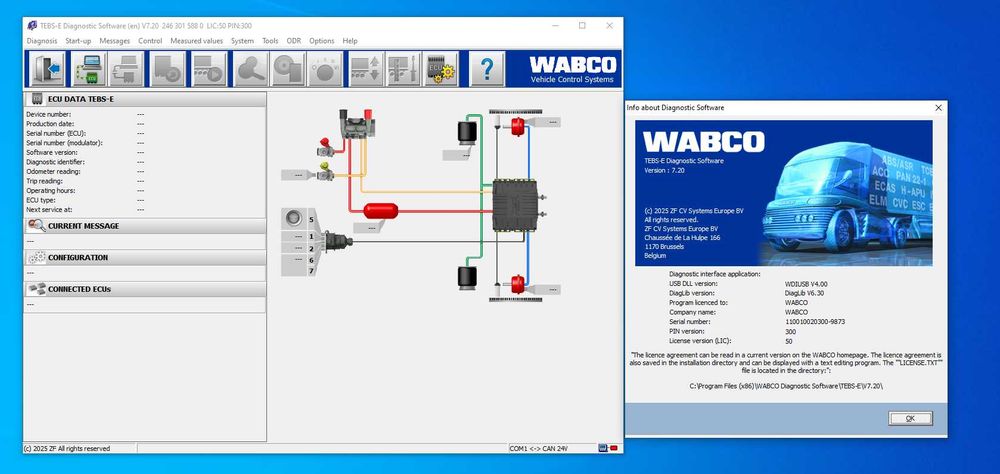Click the greyed trailer play toolbar icon
The width and height of the screenshot is (1000, 474).
(x=209, y=68)
